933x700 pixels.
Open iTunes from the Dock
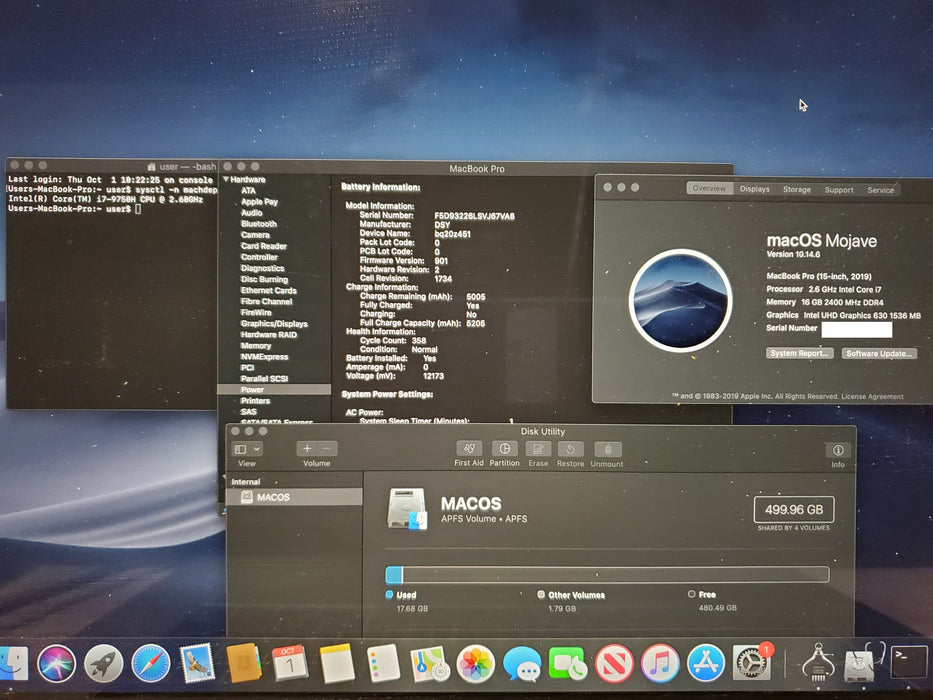tap(660, 663)
